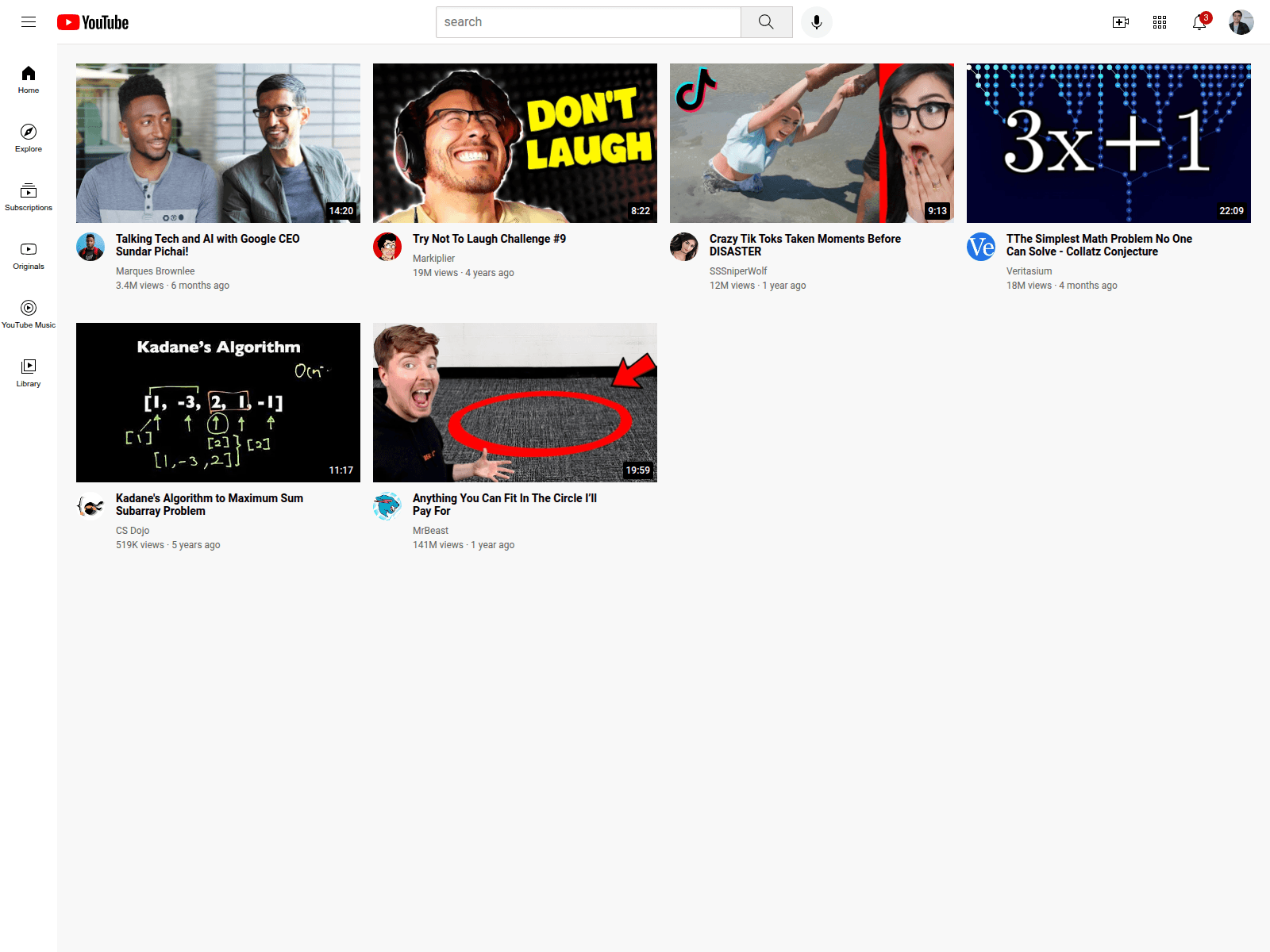The image size is (1270, 952).
Task: Open notifications bell with 3 badge
Action: click(1200, 21)
